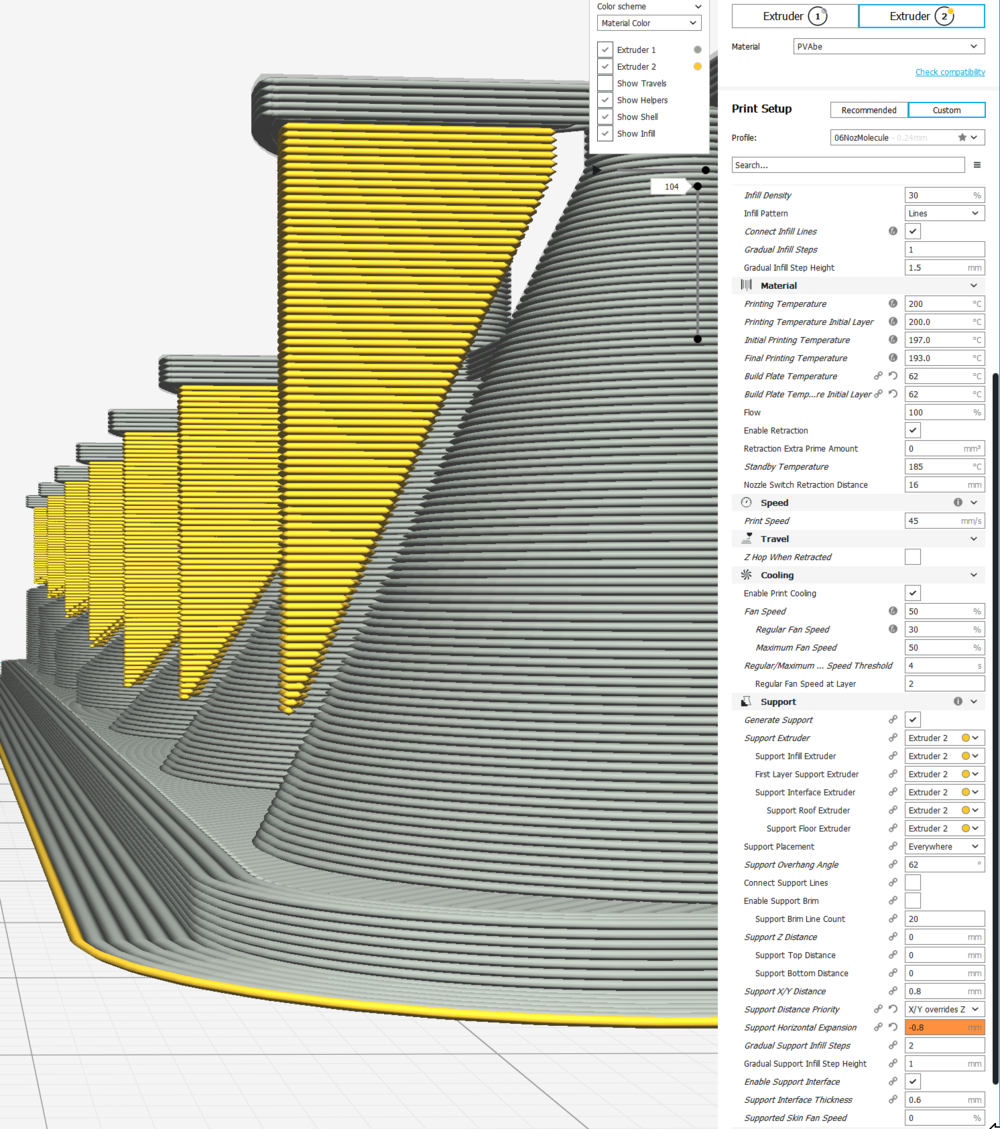
Task: Switch to the Extruder 1 tab
Action: (x=795, y=16)
